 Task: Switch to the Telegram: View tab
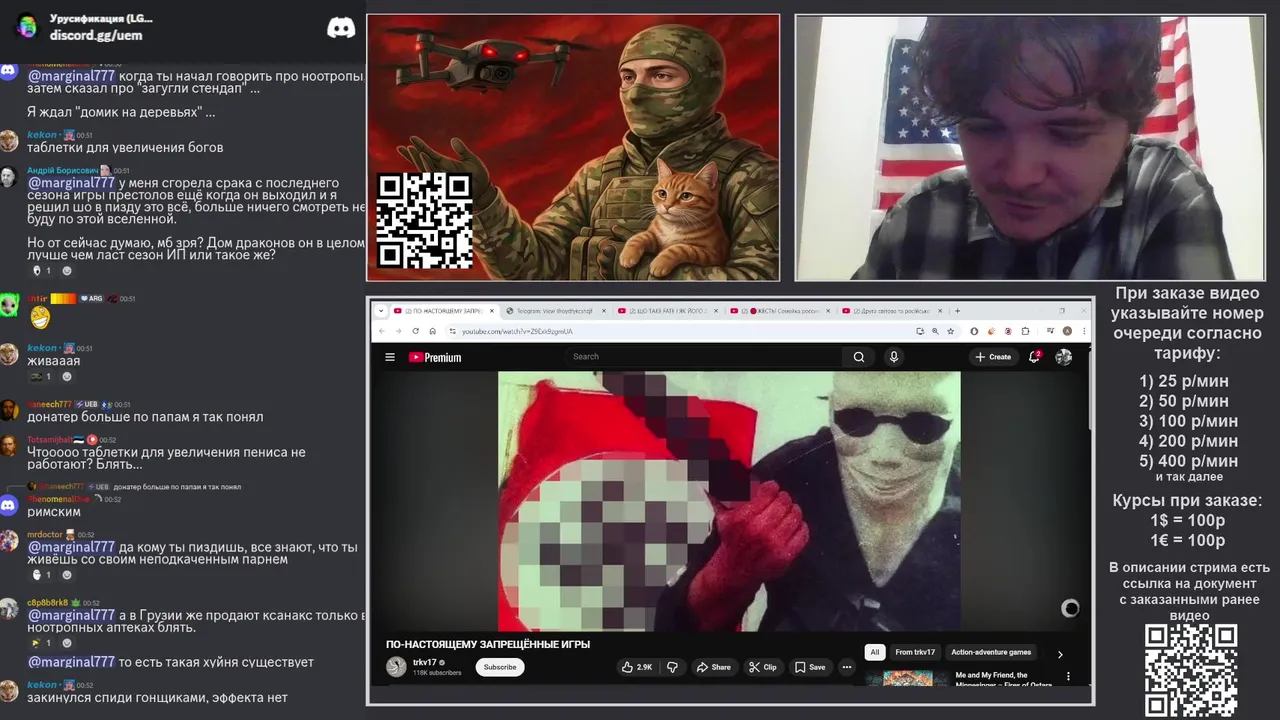pyautogui.click(x=556, y=311)
